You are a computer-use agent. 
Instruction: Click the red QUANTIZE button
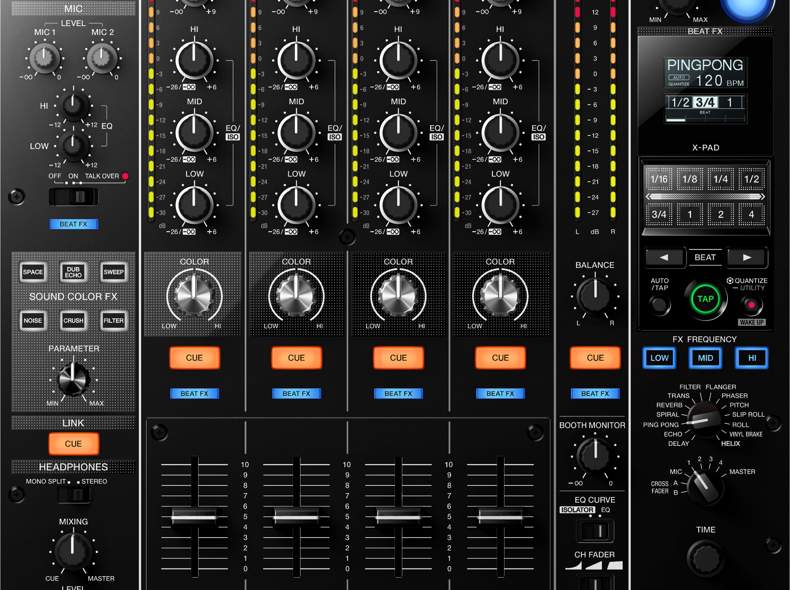tap(751, 305)
